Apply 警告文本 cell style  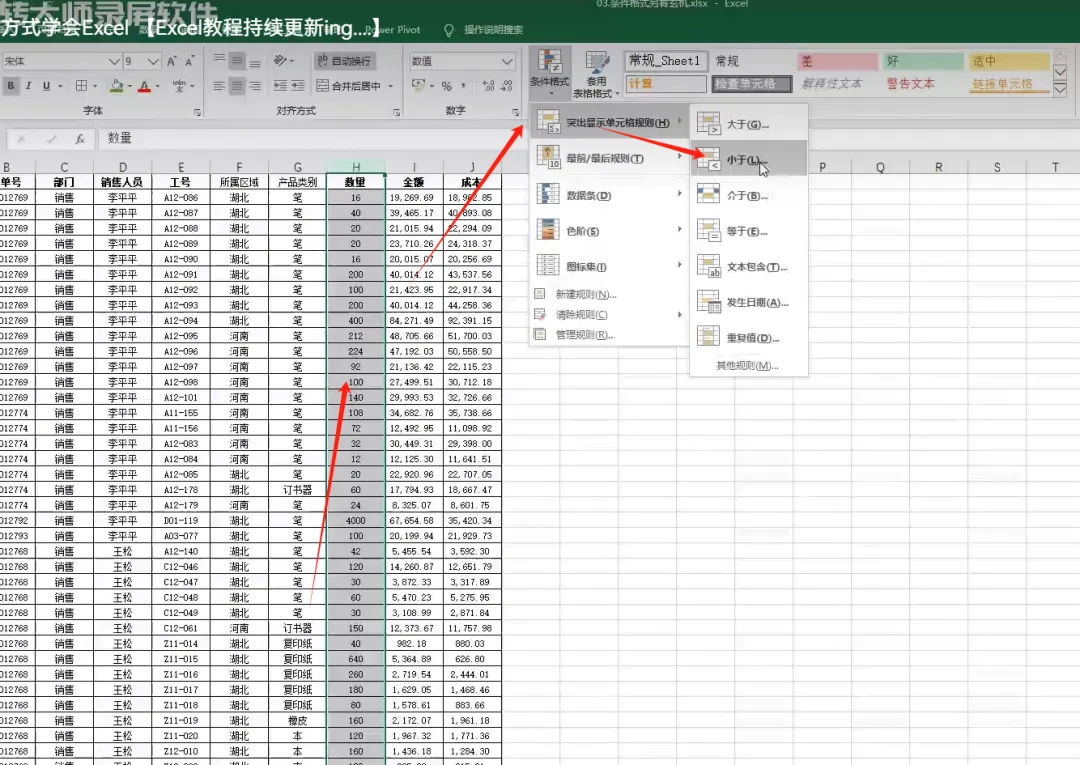911,83
